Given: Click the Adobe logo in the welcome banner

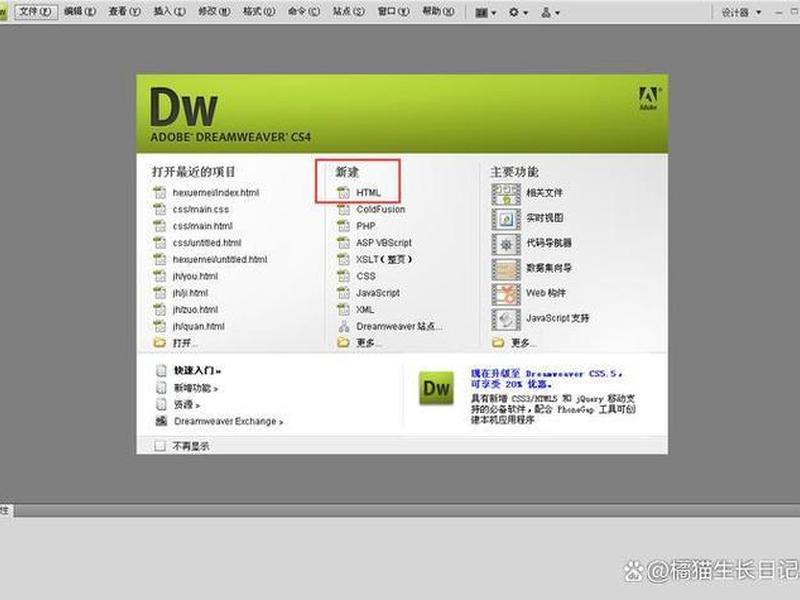Looking at the screenshot, I should tap(648, 98).
